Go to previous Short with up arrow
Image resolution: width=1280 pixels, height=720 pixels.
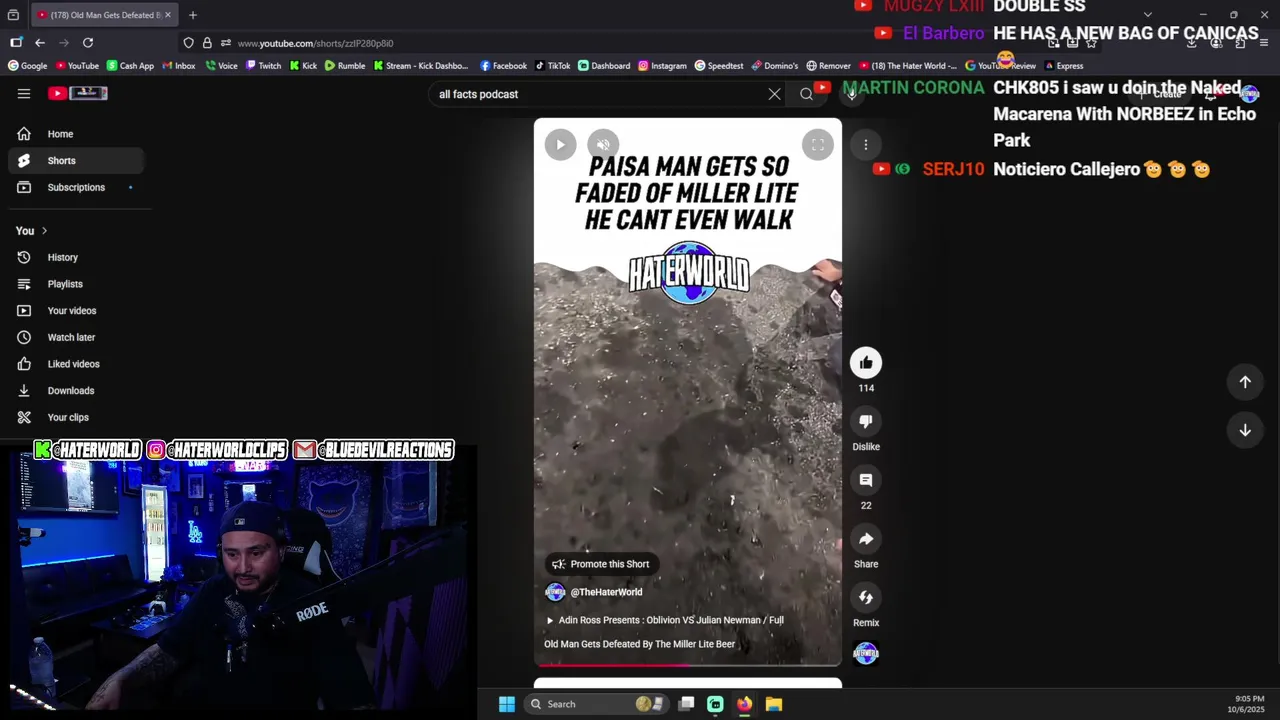point(1245,382)
